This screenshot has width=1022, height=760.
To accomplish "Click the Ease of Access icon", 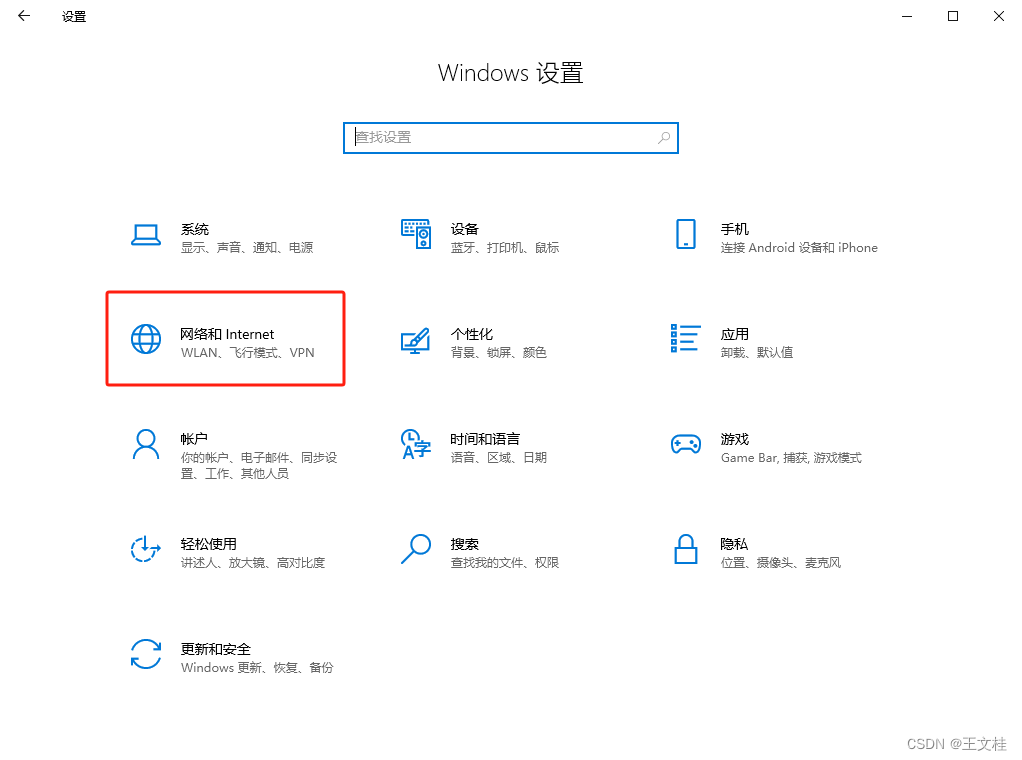I will (x=145, y=549).
